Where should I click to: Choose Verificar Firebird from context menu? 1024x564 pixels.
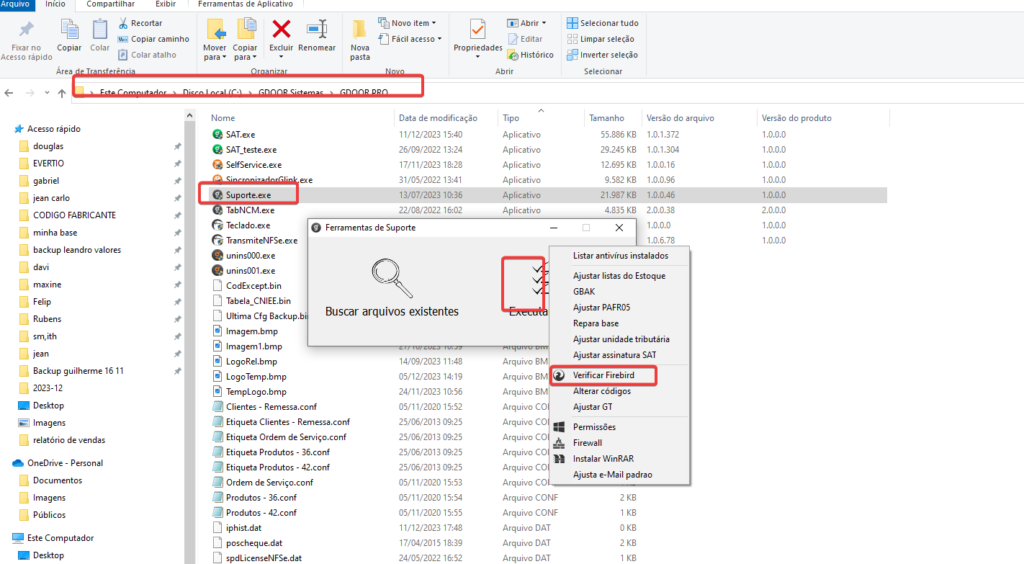tap(603, 375)
